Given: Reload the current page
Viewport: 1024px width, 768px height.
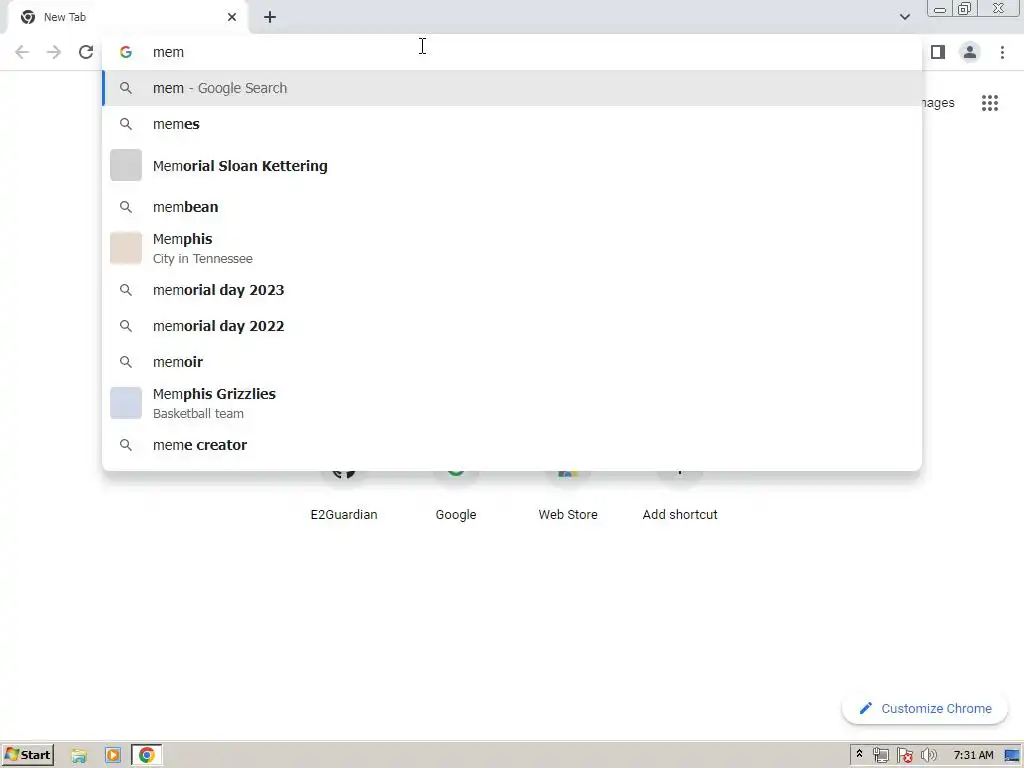Looking at the screenshot, I should pos(86,52).
